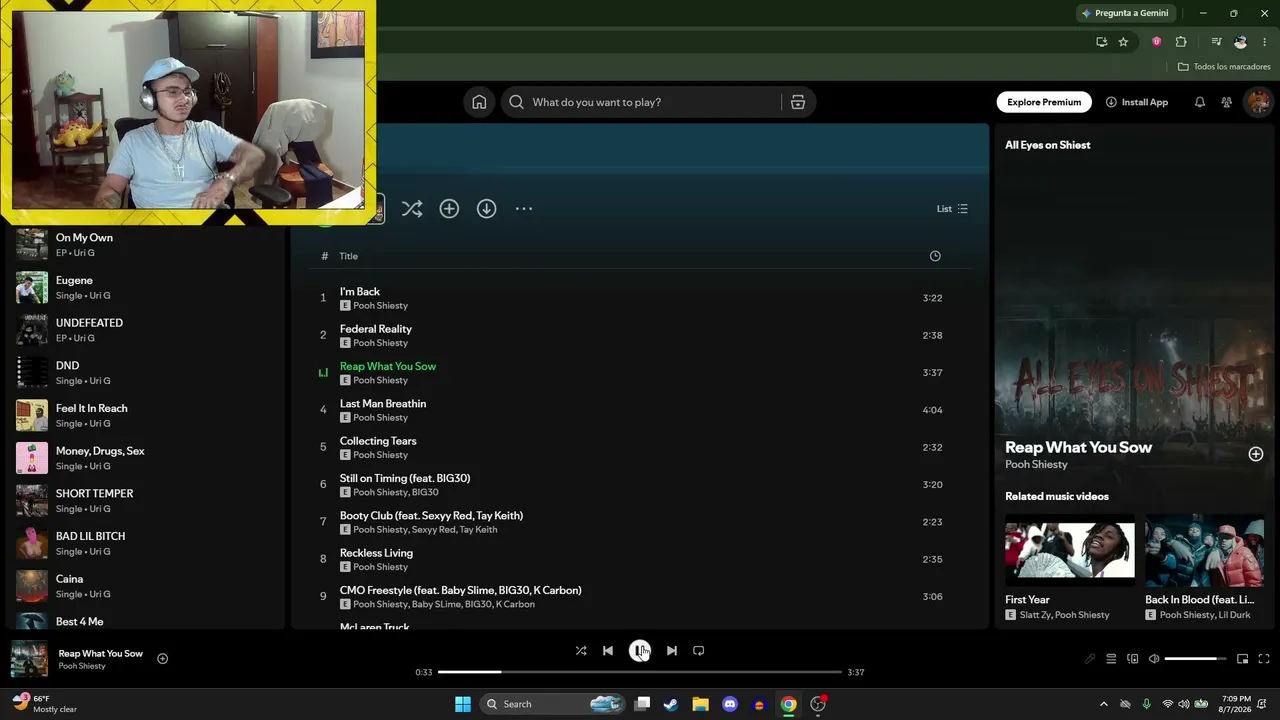Image resolution: width=1280 pixels, height=720 pixels.
Task: Skip to the previous track
Action: pyautogui.click(x=608, y=651)
